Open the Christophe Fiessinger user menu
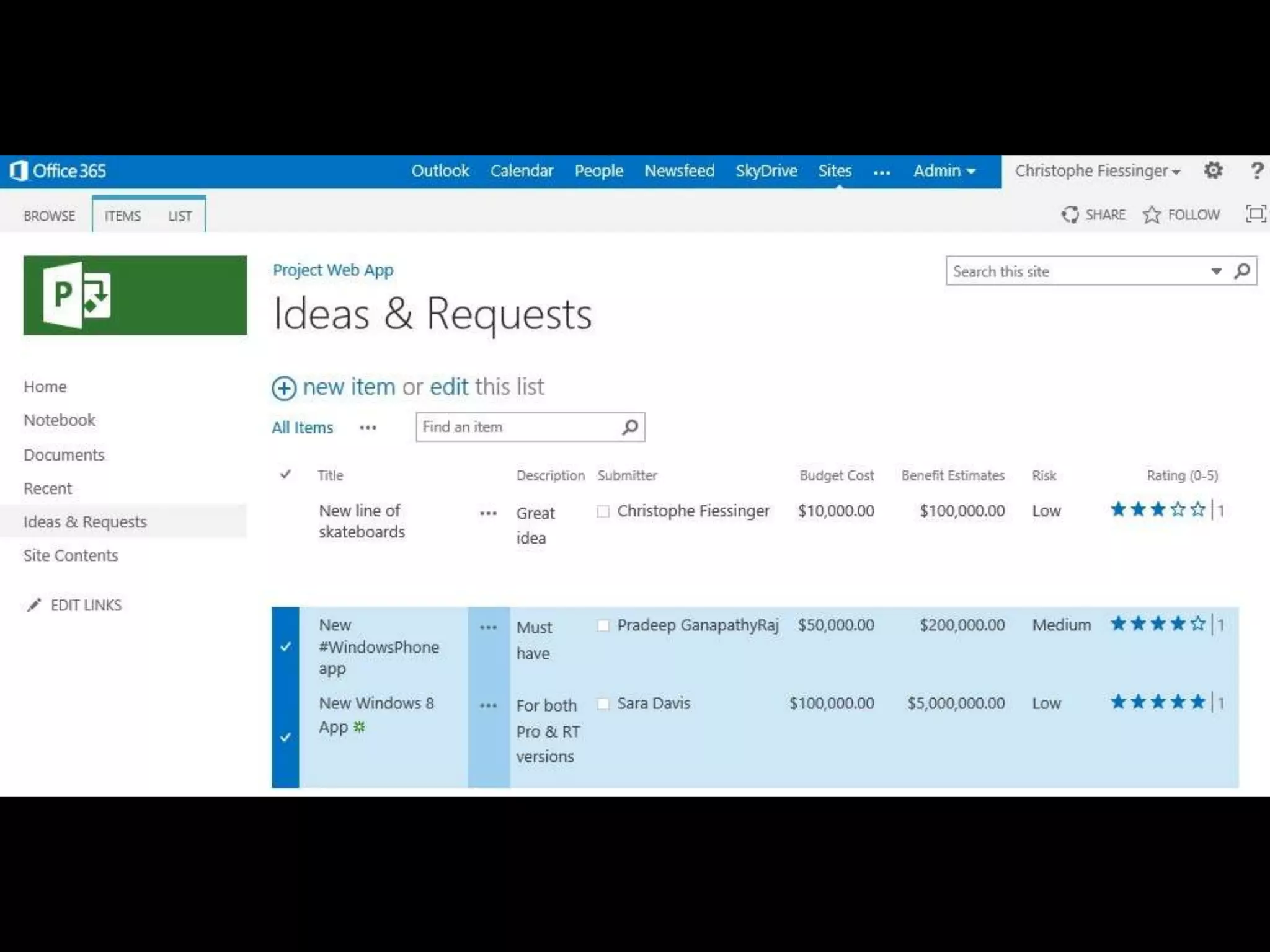The width and height of the screenshot is (1270, 952). 1096,170
